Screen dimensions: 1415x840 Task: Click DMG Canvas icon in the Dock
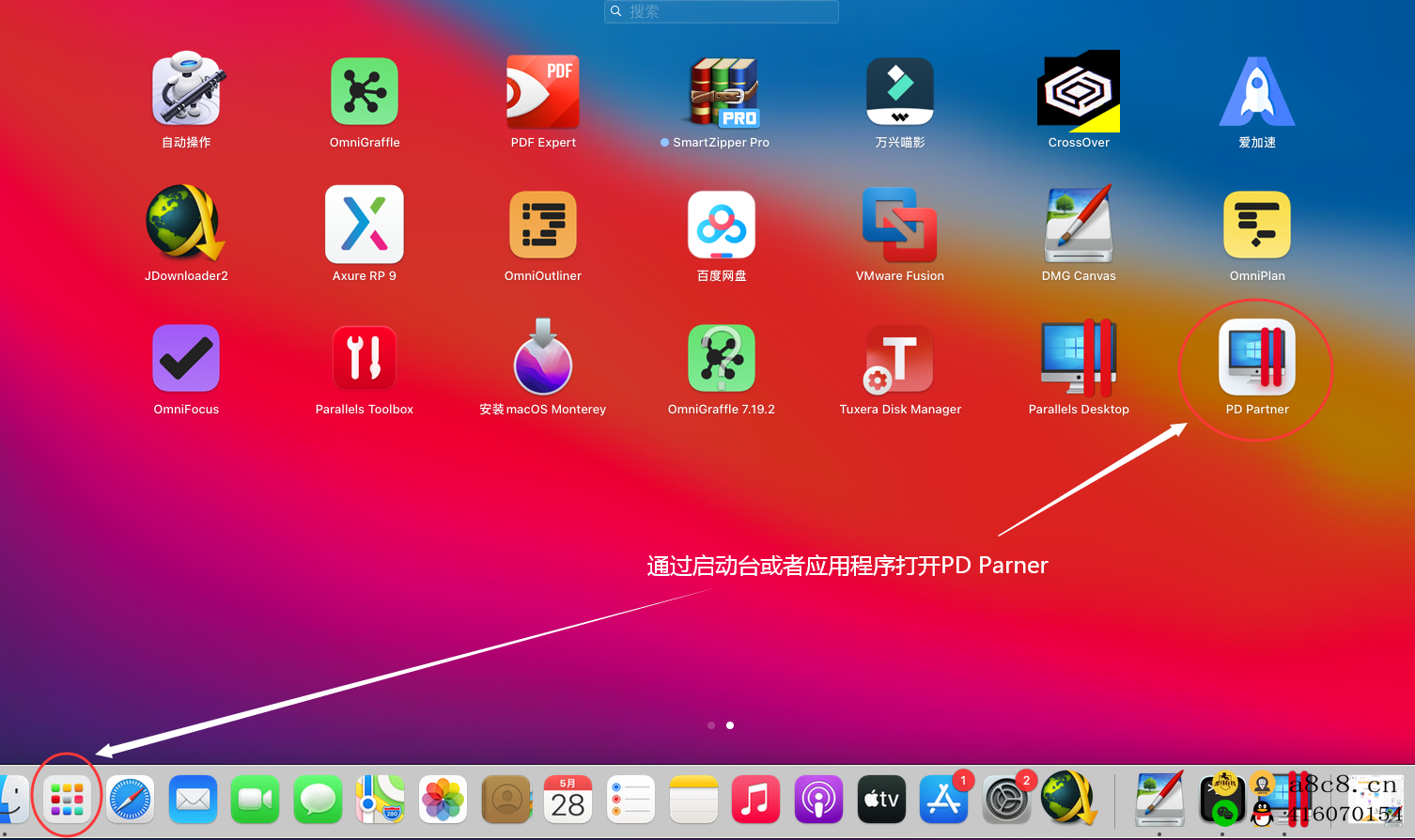pyautogui.click(x=1159, y=799)
